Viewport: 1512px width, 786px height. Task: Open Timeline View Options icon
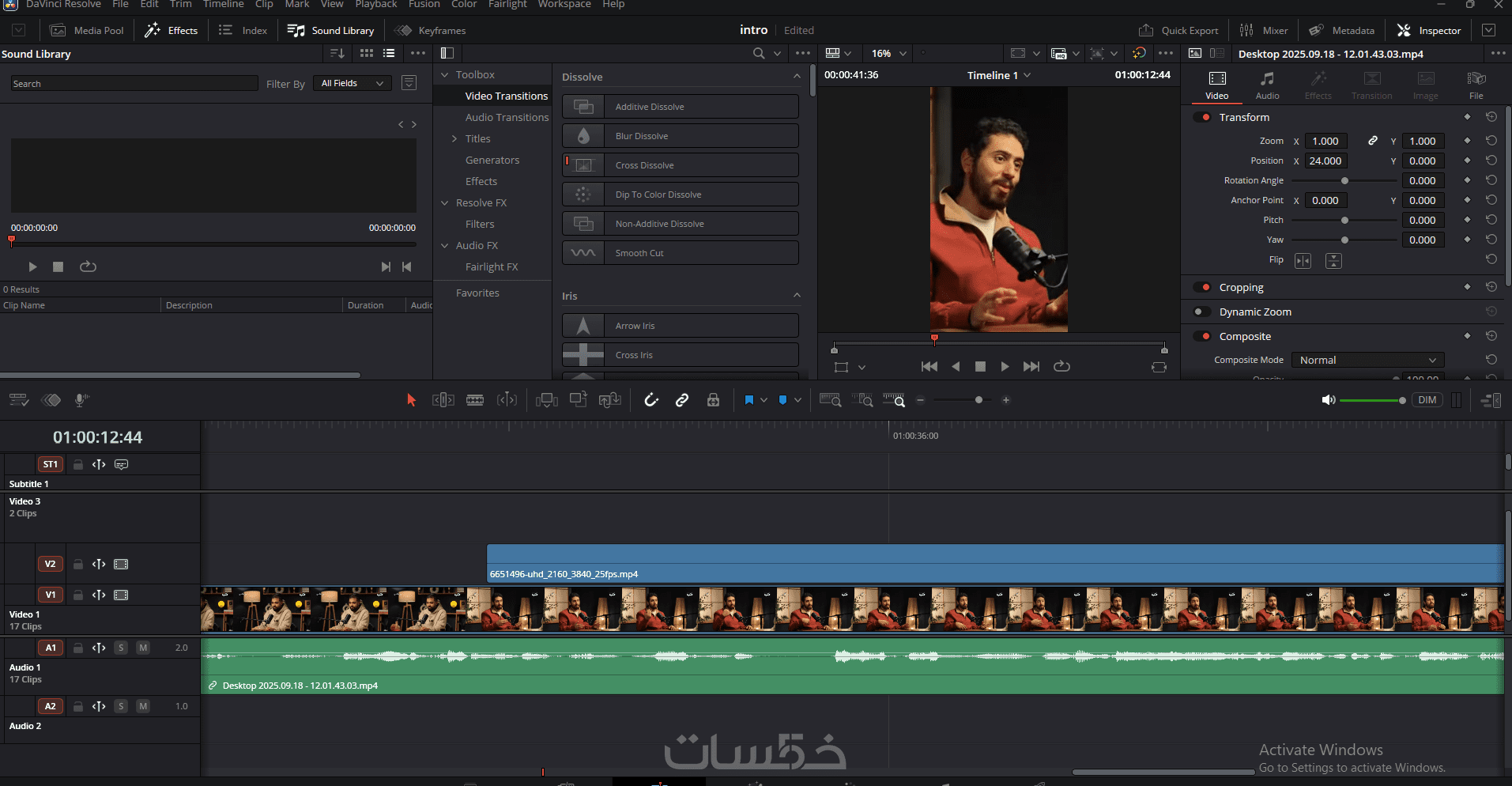tap(19, 400)
